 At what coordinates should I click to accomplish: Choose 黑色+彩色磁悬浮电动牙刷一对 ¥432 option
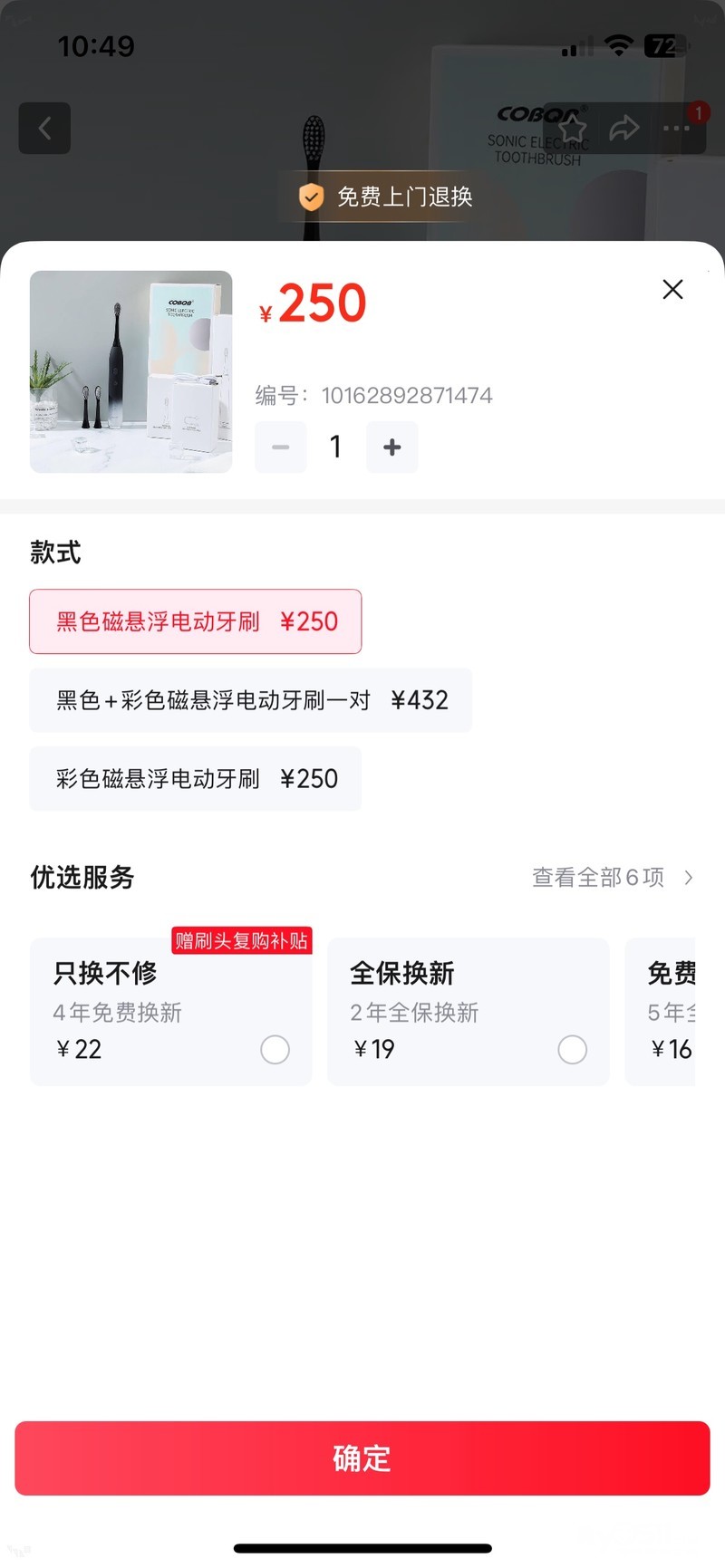(x=251, y=700)
